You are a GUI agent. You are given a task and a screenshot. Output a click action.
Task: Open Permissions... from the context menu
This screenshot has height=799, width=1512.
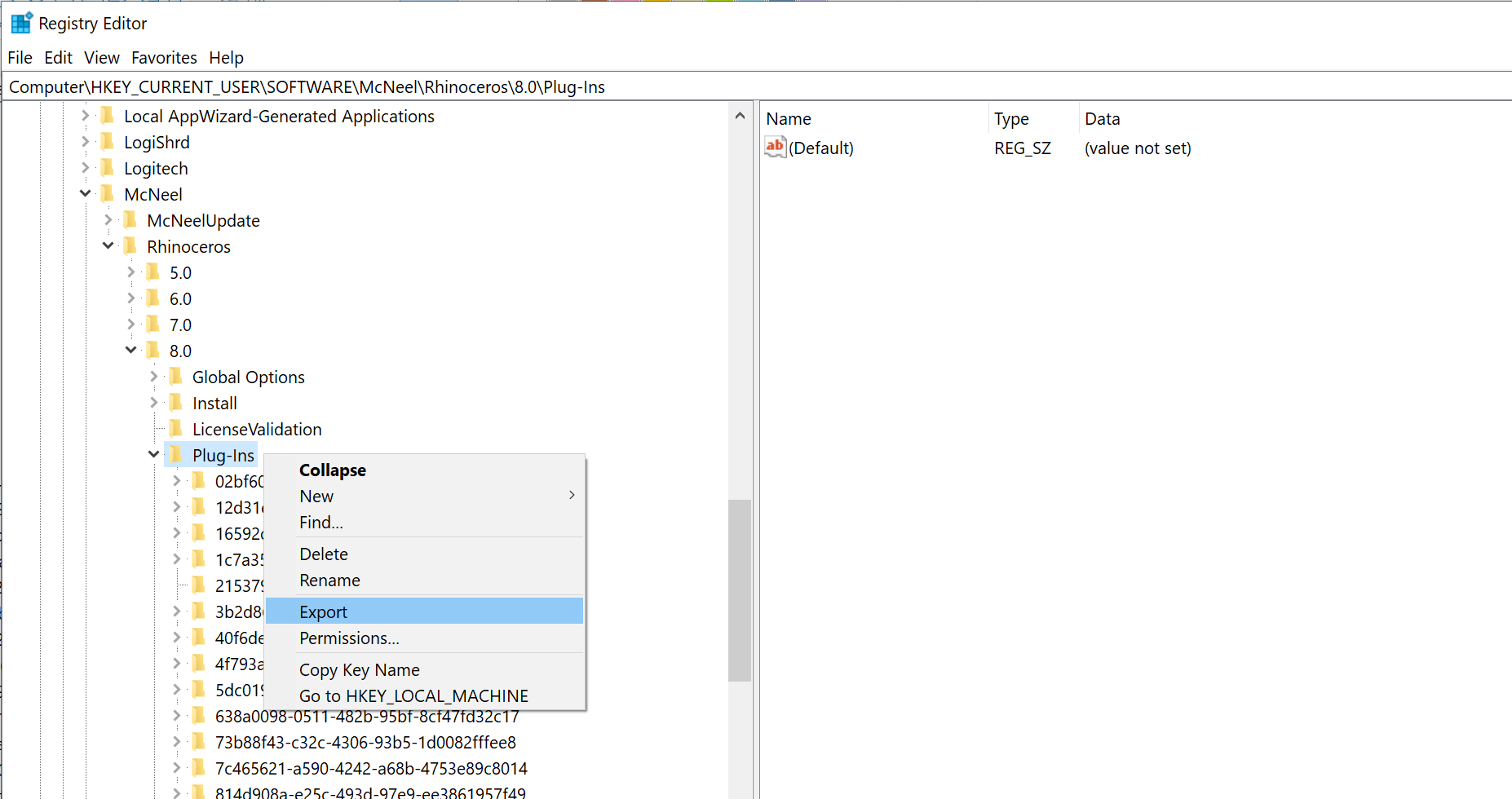tap(424, 638)
